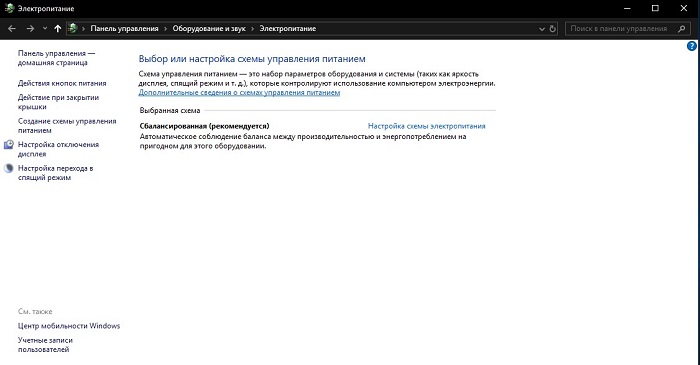
Task: Open 'Настройка отключения дисплея' link
Action: click(x=58, y=149)
